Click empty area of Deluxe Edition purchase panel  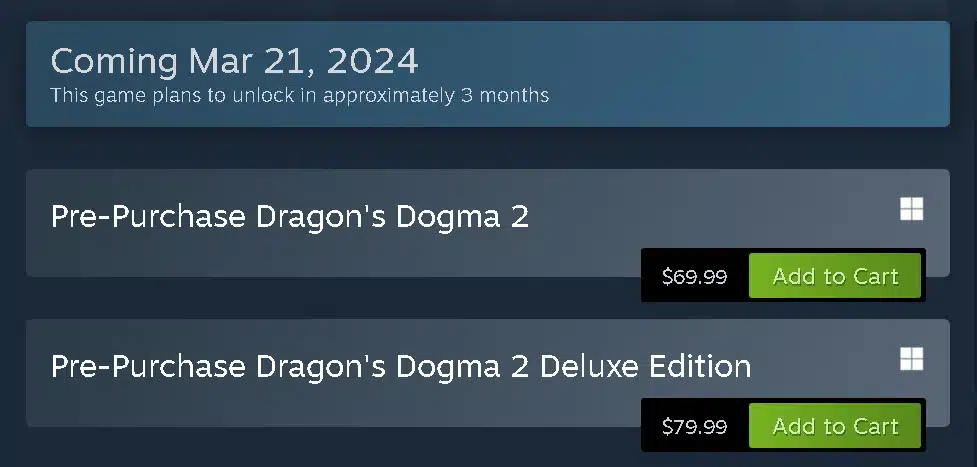374,408
